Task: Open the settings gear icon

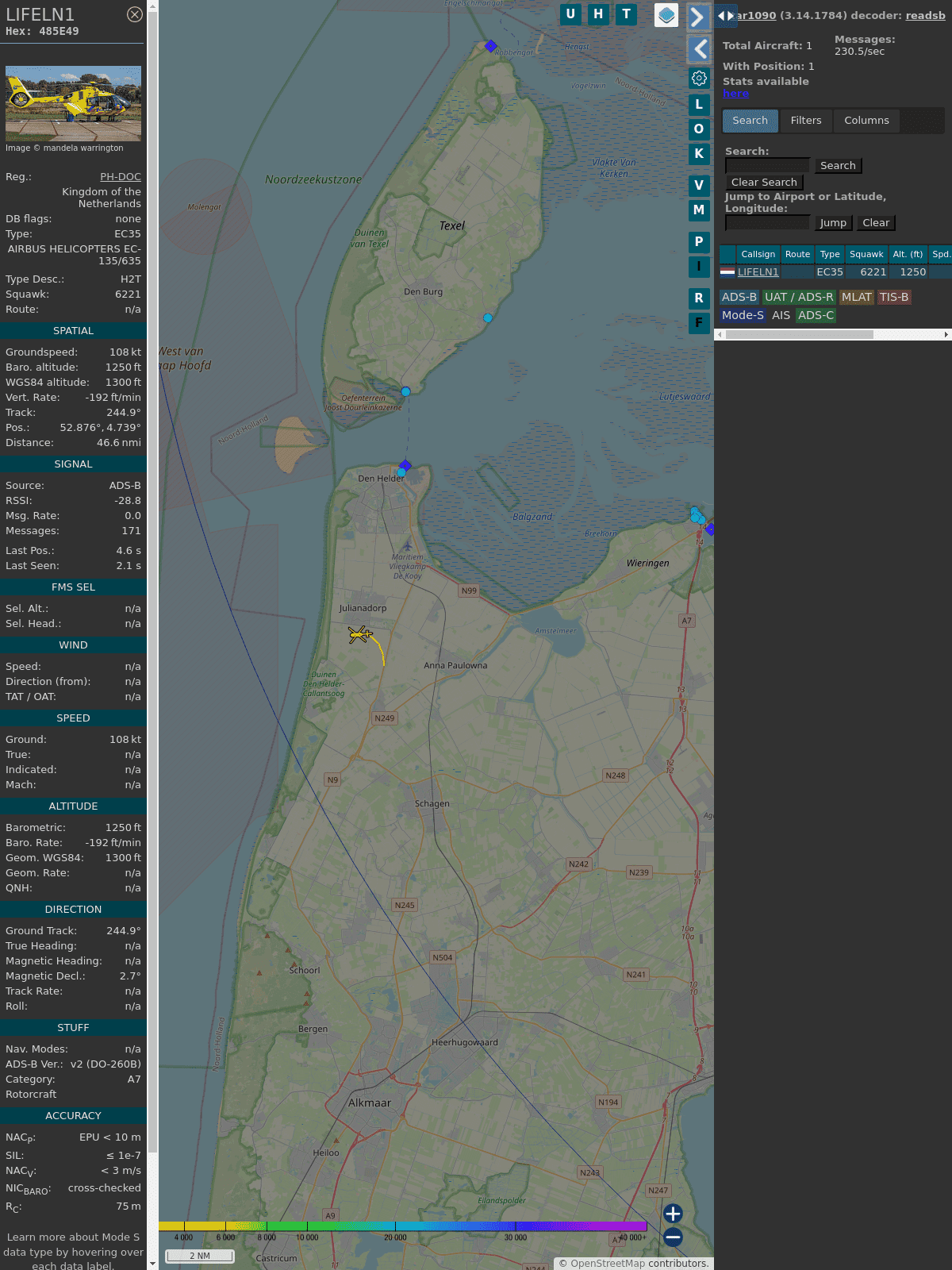Action: 699,78
